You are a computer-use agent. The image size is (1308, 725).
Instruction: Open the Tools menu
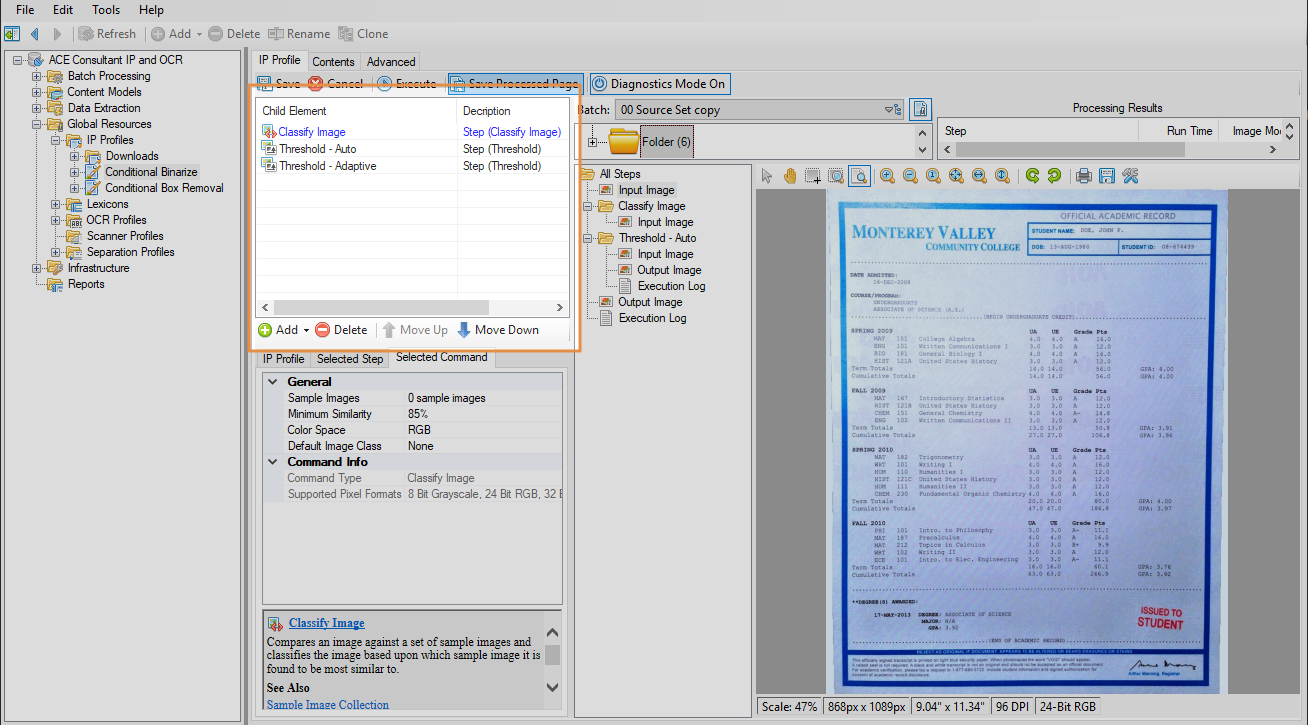106,10
